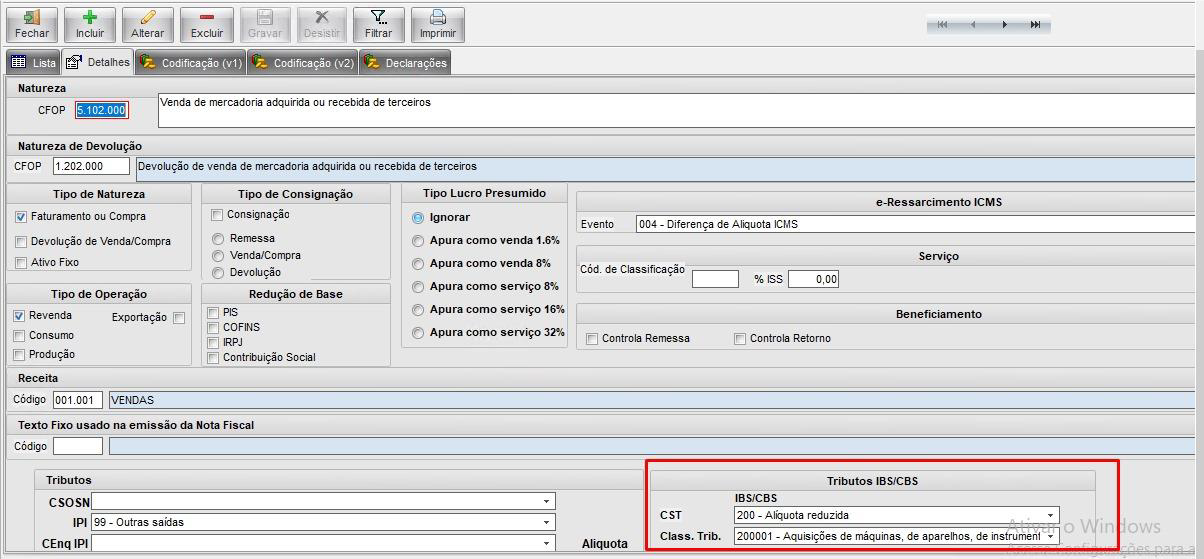Enable the Ativo Fixo checkbox
This screenshot has height=559, width=1204.
click(22, 263)
